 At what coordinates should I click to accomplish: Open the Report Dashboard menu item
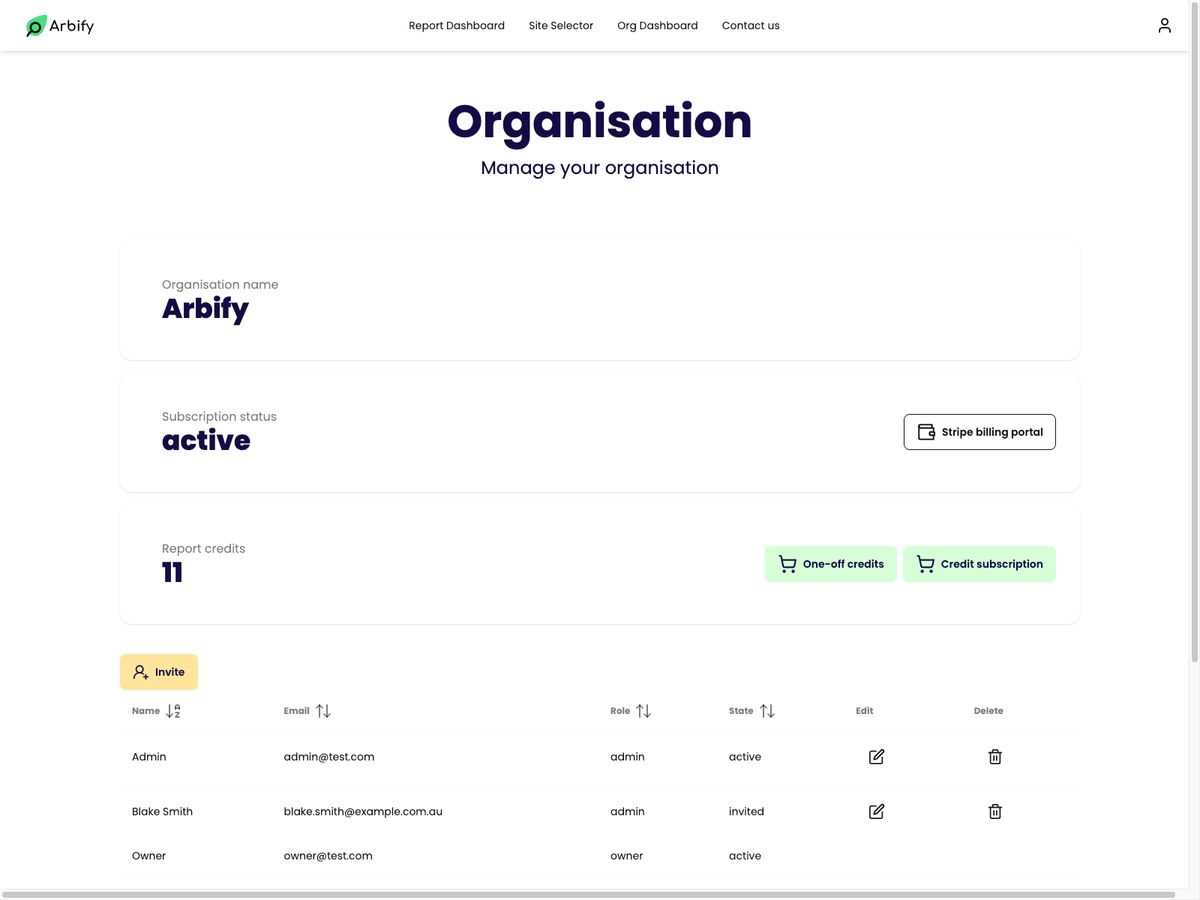point(456,25)
